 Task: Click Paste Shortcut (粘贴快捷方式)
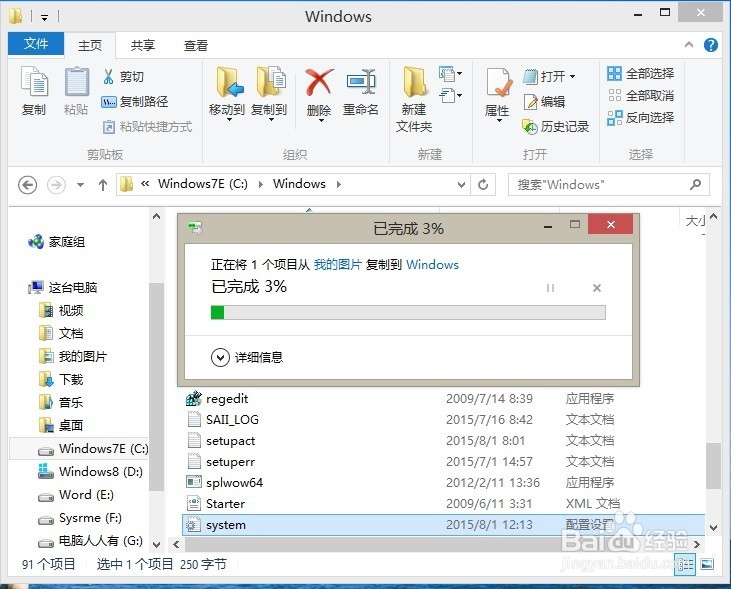147,127
